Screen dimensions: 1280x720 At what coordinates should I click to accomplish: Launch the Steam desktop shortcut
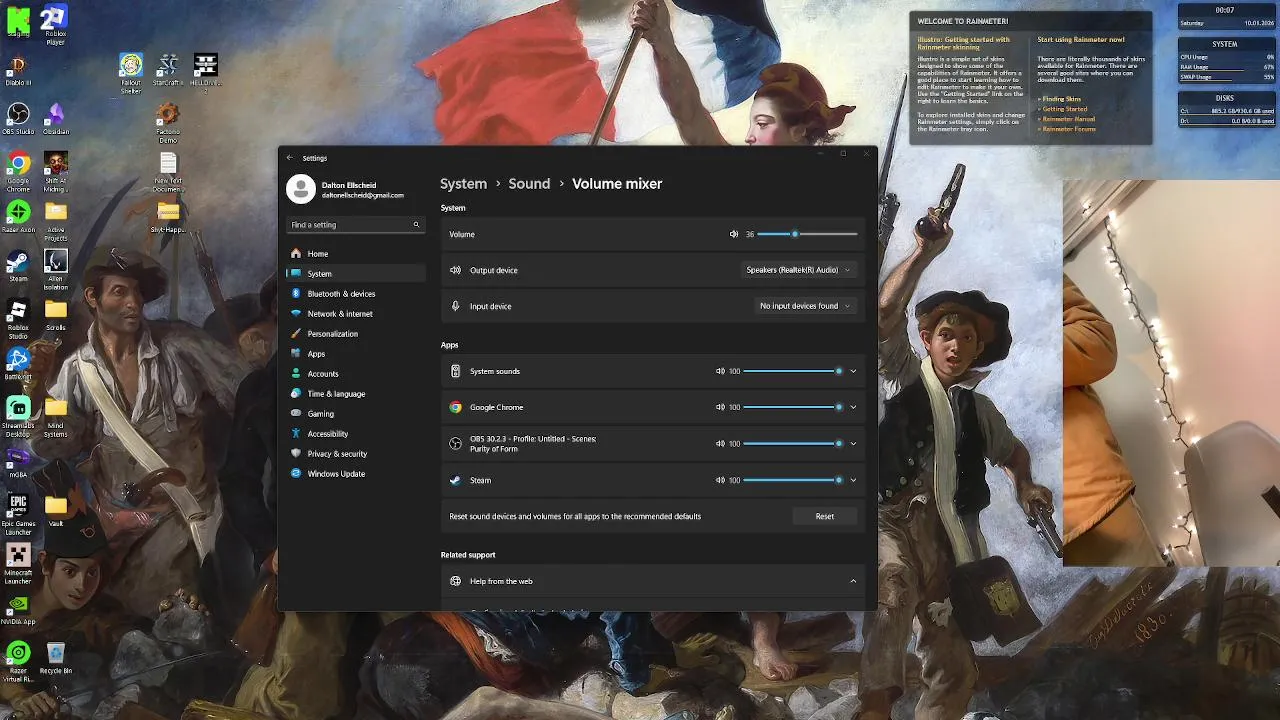pyautogui.click(x=18, y=266)
